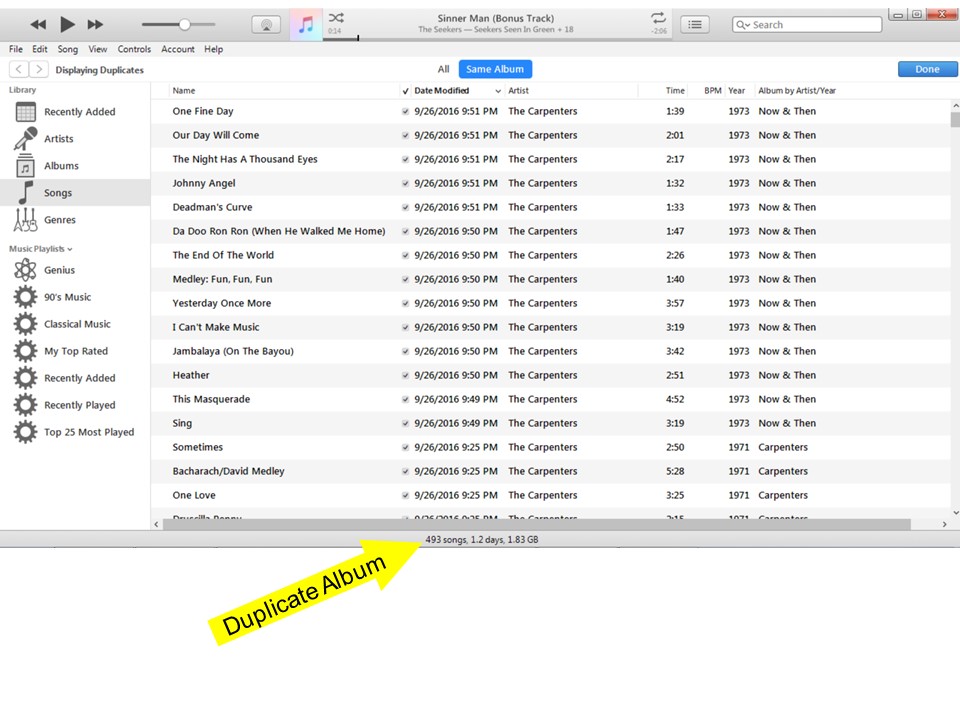Toggle repeat playback mode
Viewport: 960px width, 720px height.
(x=658, y=17)
